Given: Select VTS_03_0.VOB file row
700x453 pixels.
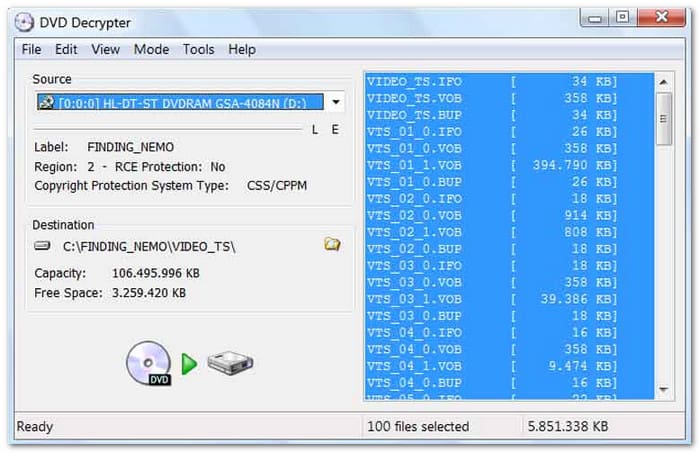Looking at the screenshot, I should (x=509, y=283).
